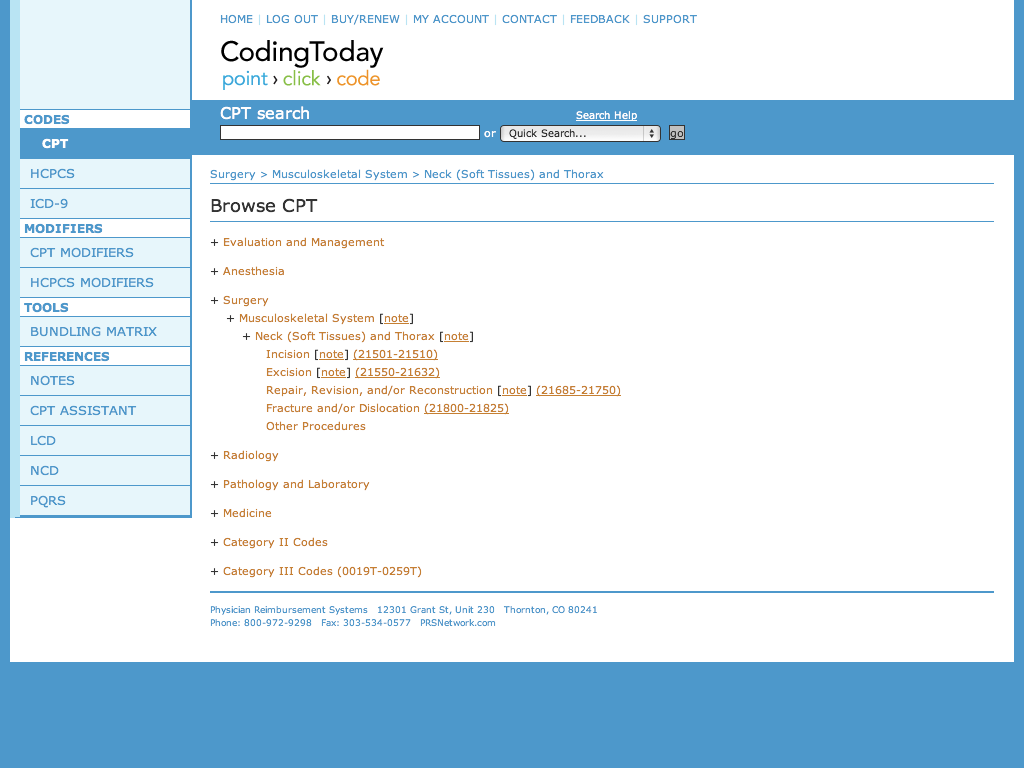Expand the Medicine plus sign

[214, 513]
